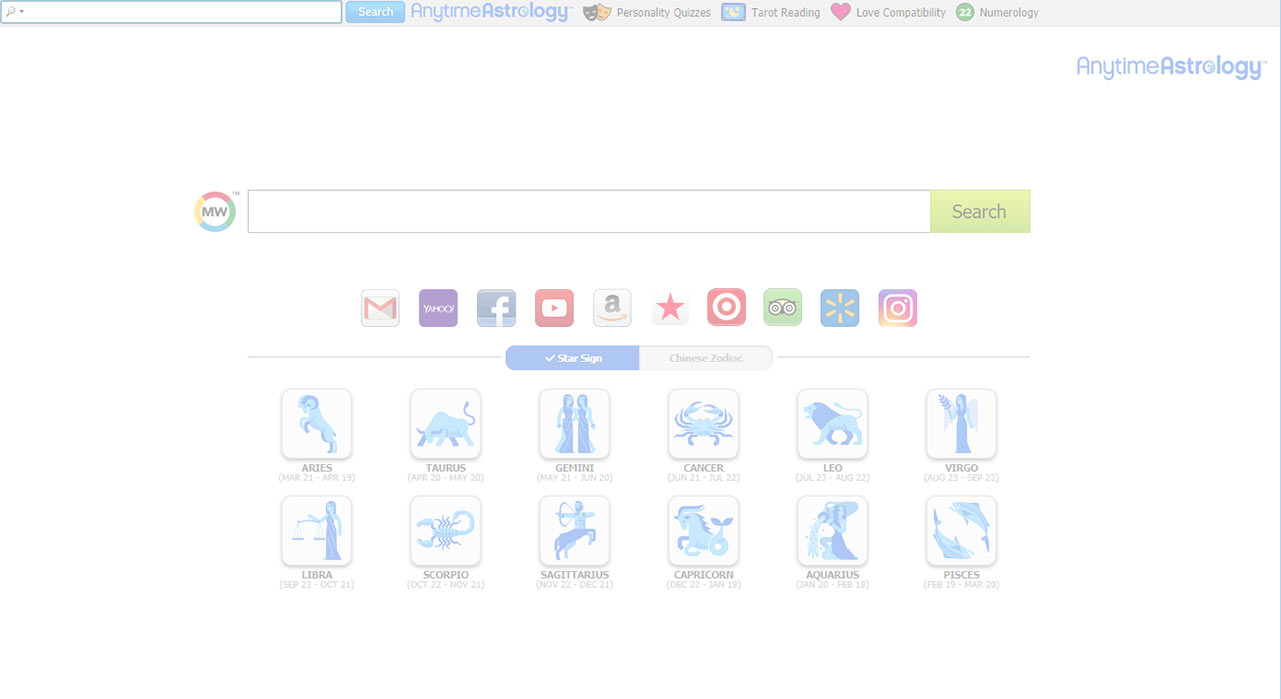Select the Scorpio scorpion sign

tap(446, 531)
